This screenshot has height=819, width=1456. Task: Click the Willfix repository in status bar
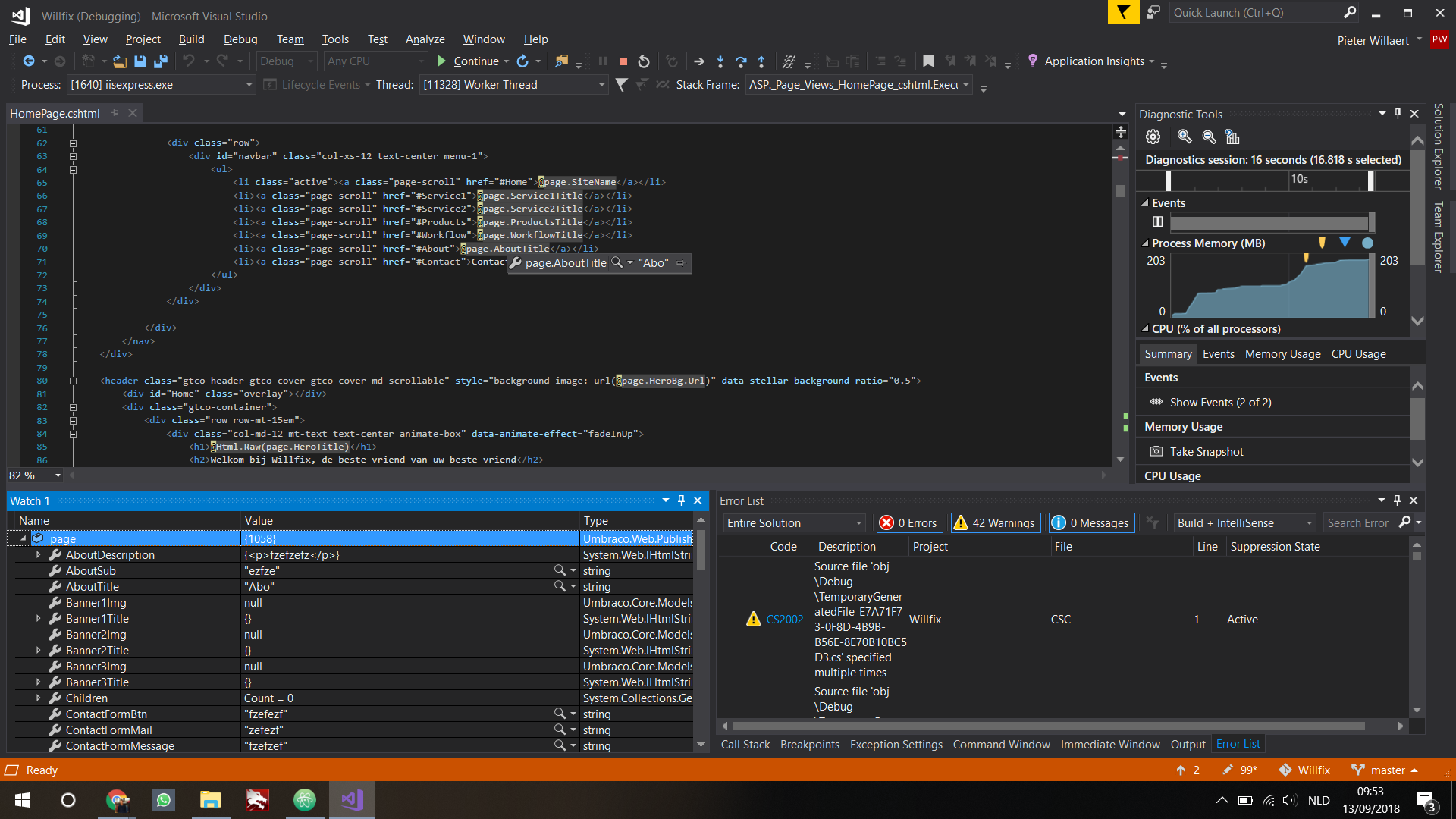click(1304, 770)
